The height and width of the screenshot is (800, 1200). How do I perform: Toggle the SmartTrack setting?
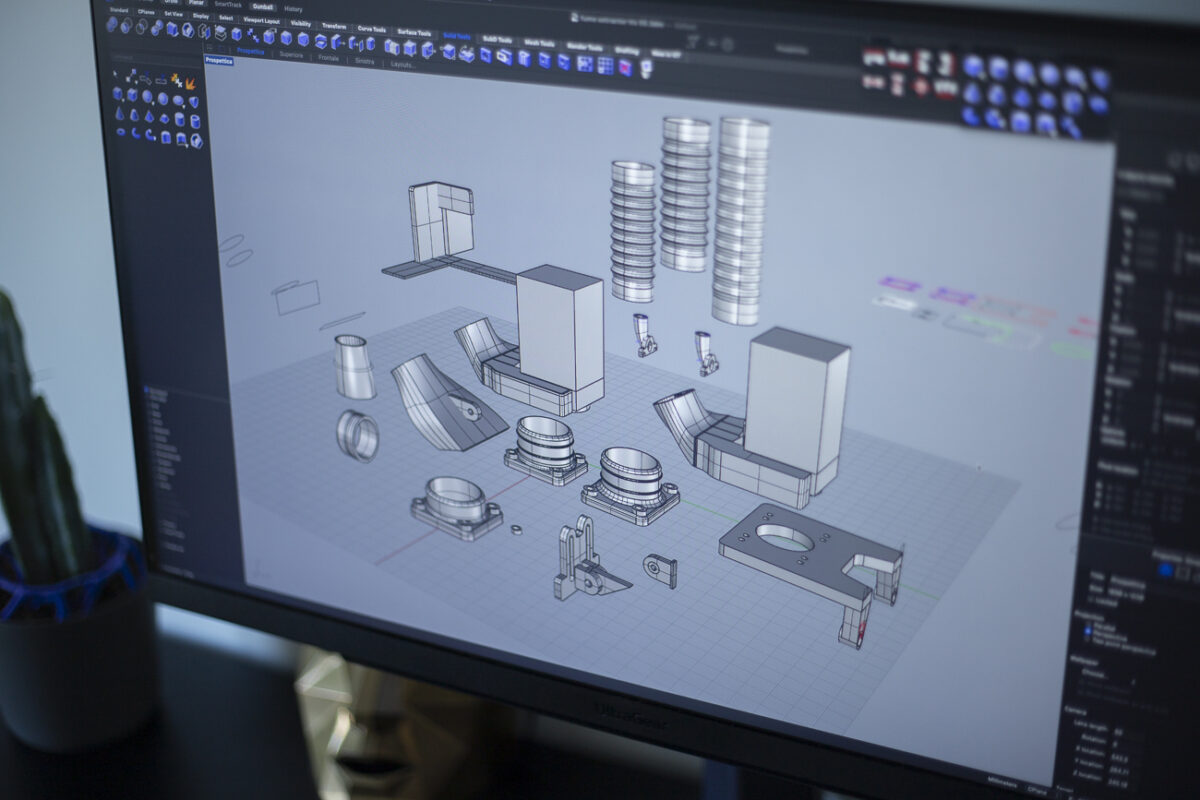[x=228, y=5]
